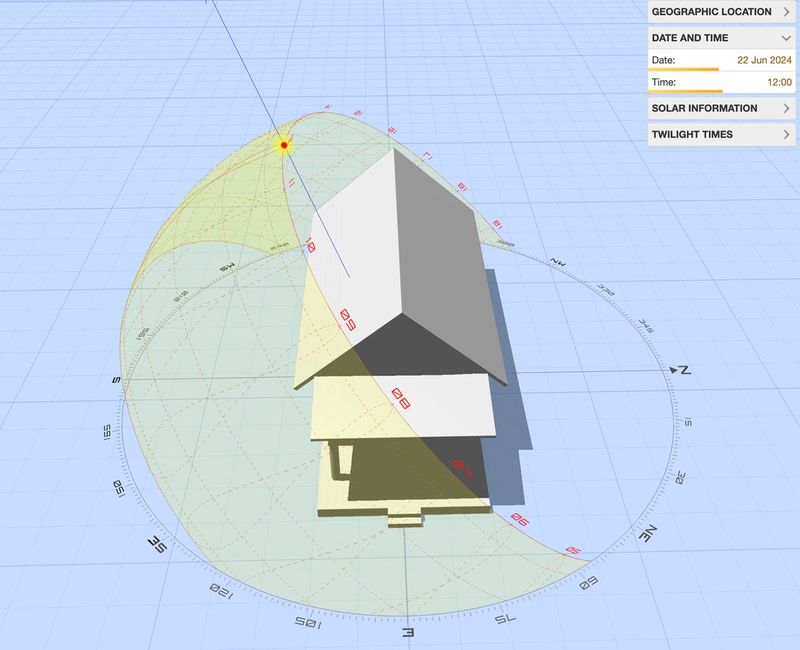Click the SE compass label
The width and height of the screenshot is (800, 650).
pyautogui.click(x=158, y=544)
